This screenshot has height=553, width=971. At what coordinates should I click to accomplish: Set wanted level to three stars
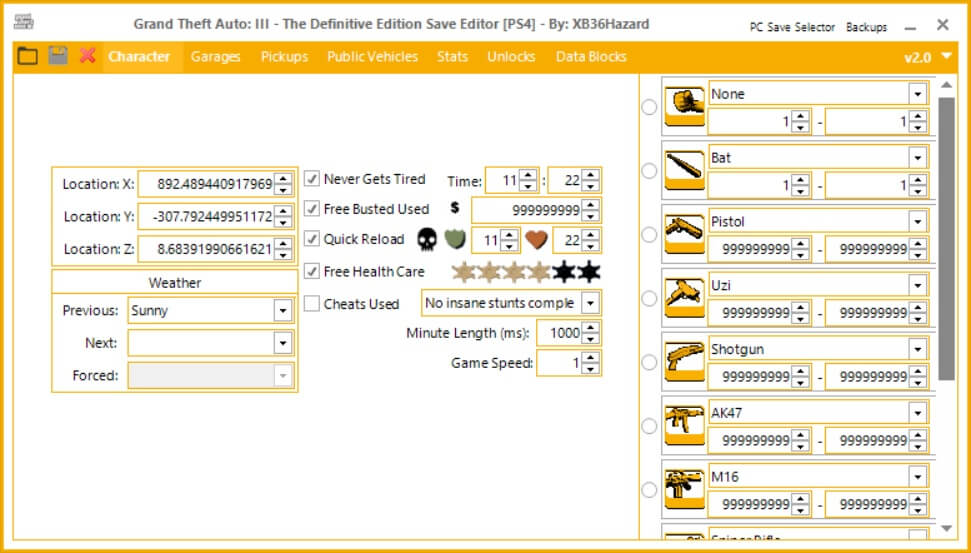513,272
